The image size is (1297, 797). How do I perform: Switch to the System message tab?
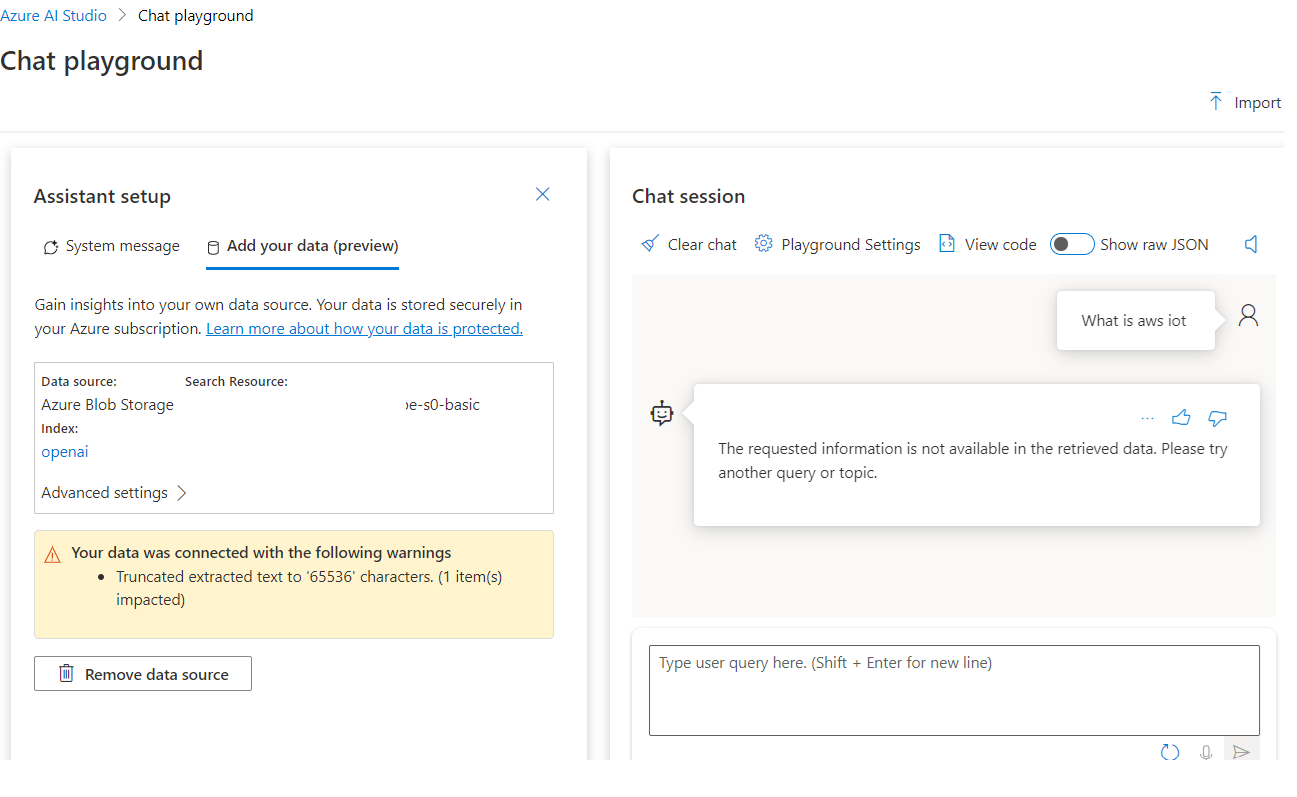111,246
